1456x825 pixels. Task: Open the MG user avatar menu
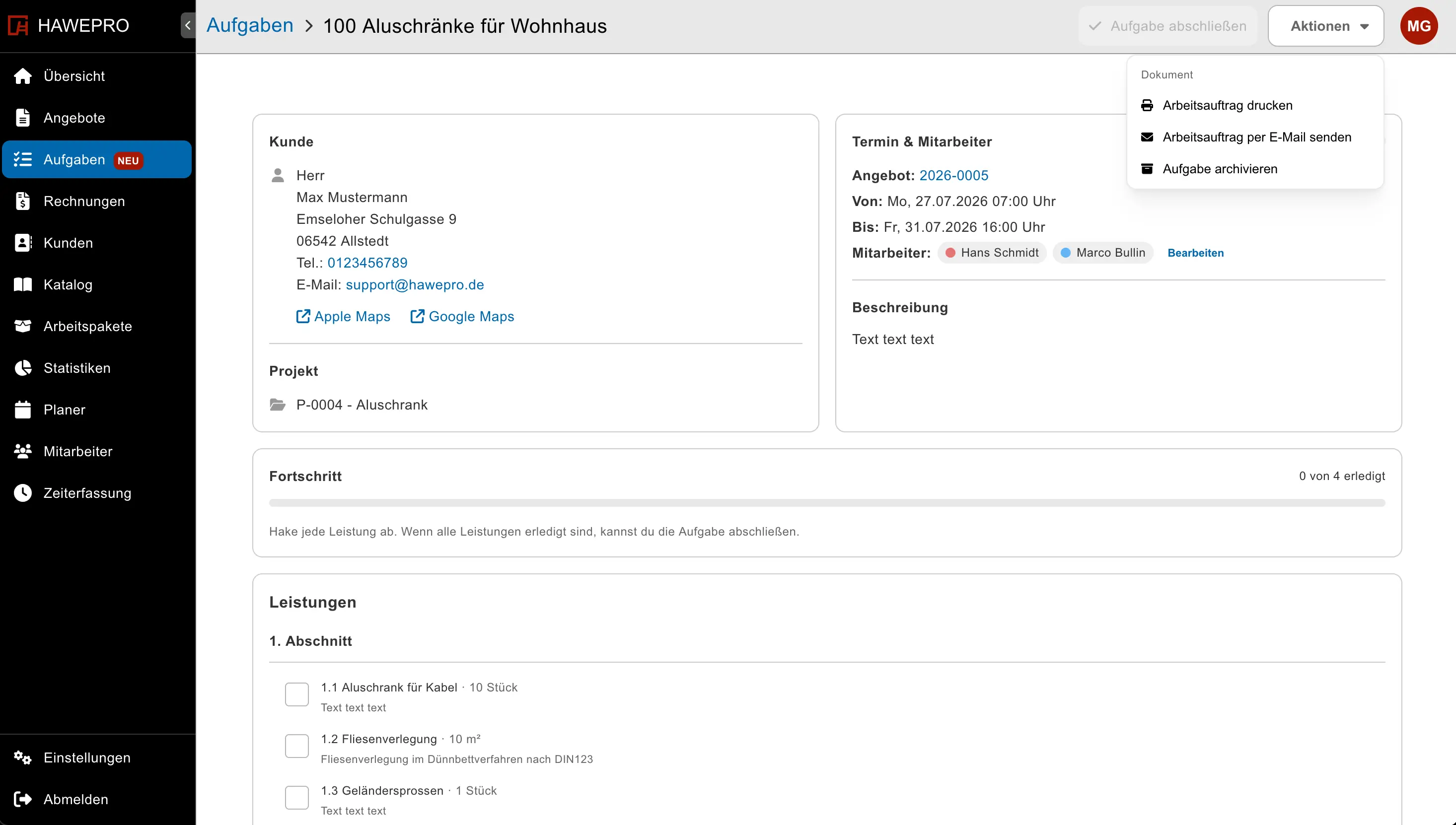[1419, 26]
